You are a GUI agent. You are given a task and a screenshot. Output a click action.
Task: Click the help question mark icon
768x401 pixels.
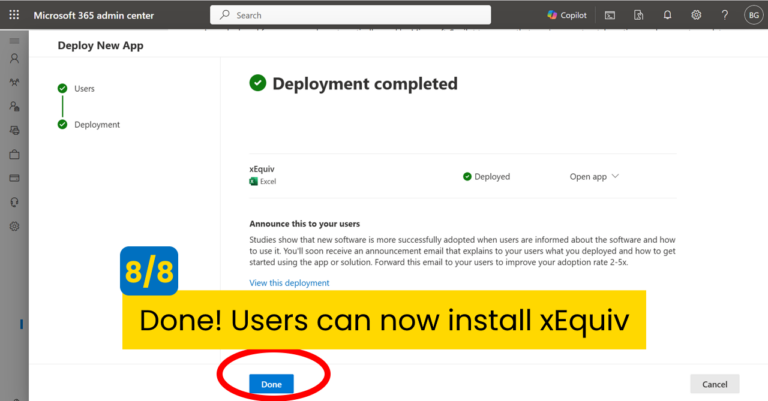[x=723, y=15]
